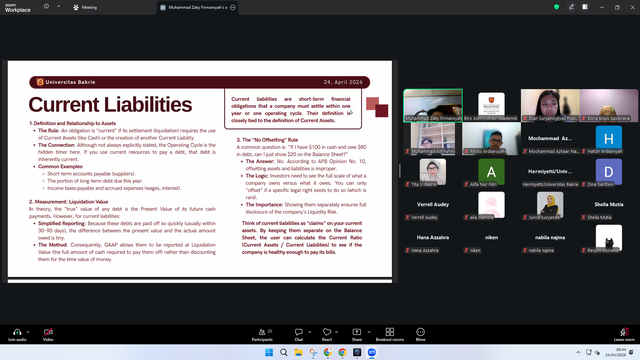This screenshot has height=360, width=640.
Task: Select Shella Mutia participant tile
Action: pyautogui.click(x=609, y=205)
